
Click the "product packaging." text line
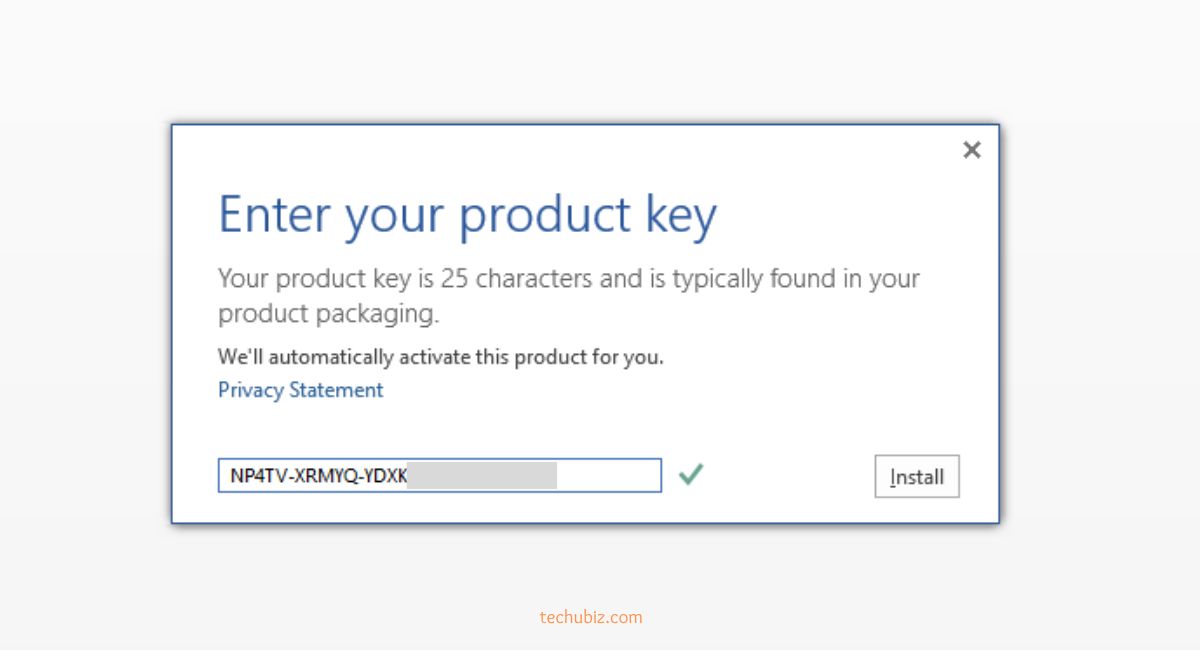coord(328,314)
